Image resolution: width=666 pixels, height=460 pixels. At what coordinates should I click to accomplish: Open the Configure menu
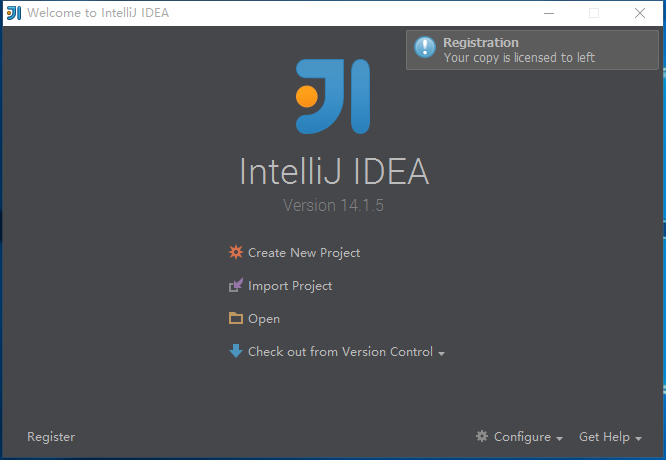tap(522, 437)
